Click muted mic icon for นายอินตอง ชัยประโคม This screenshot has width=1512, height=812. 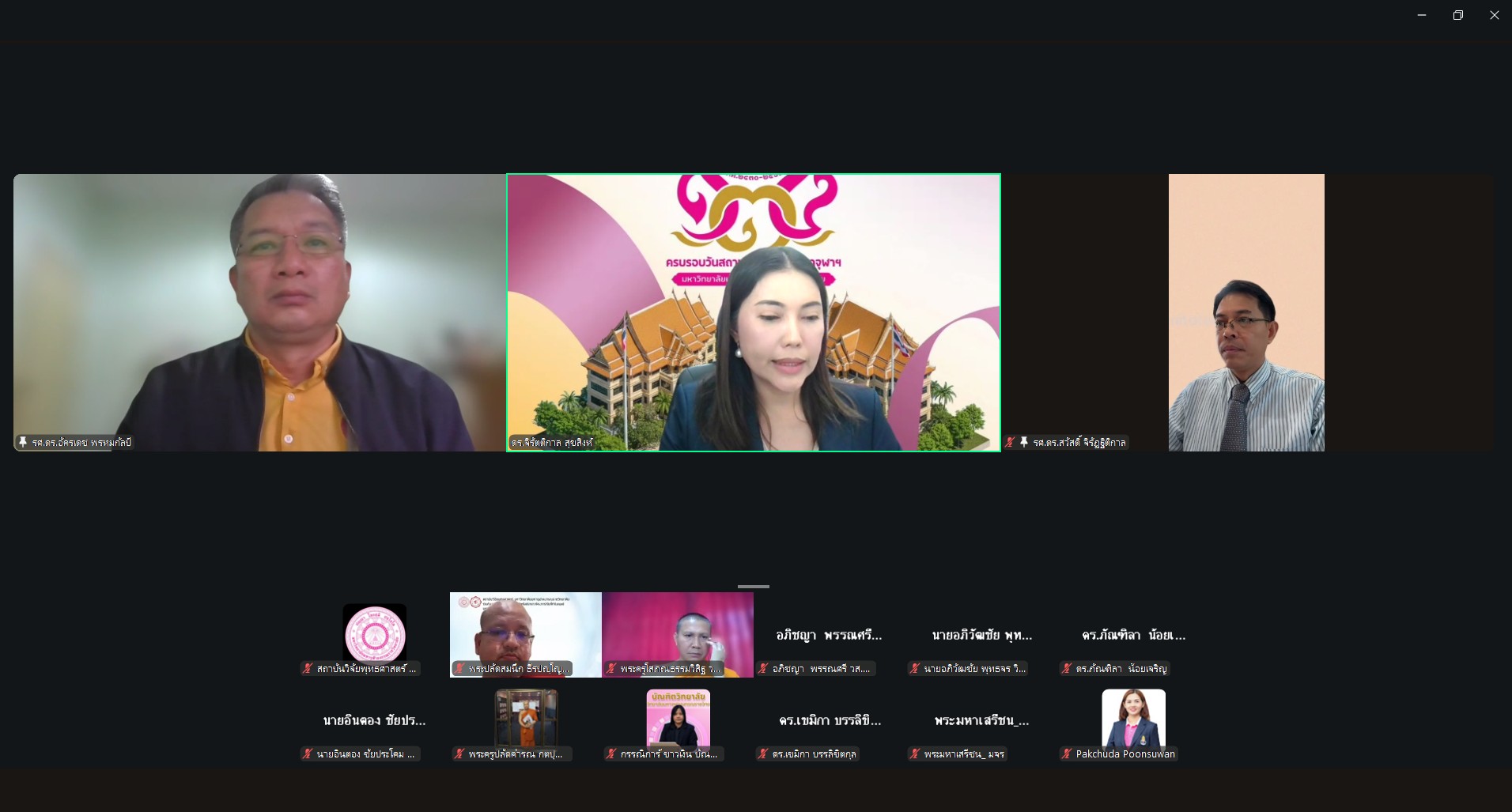click(308, 754)
